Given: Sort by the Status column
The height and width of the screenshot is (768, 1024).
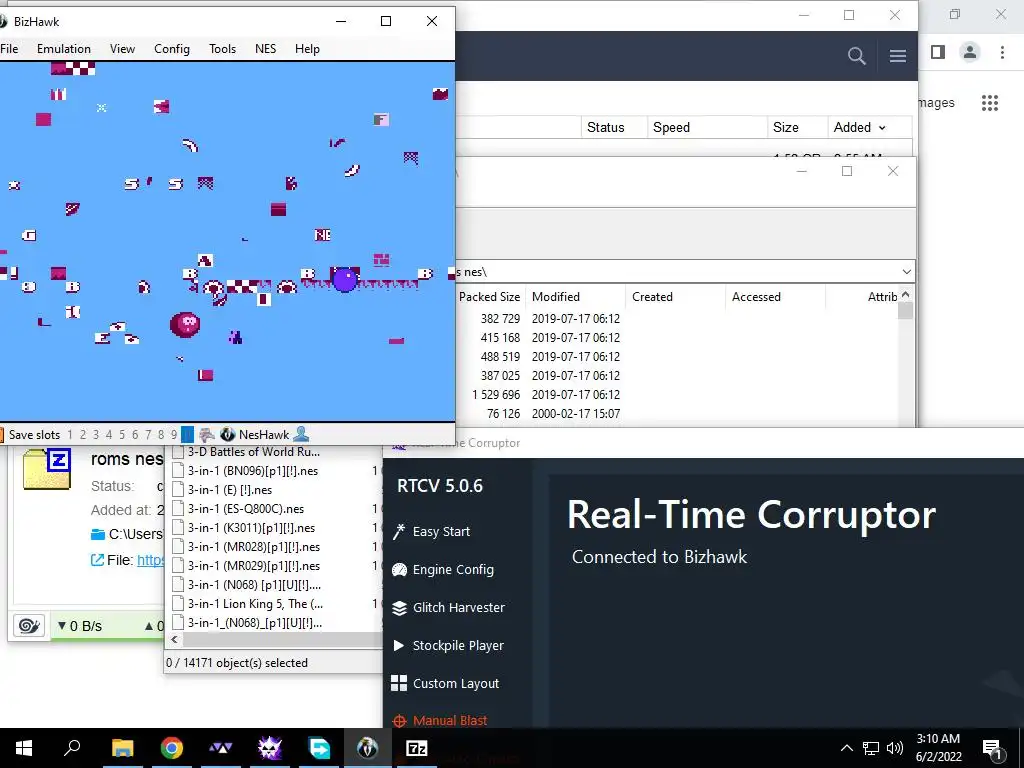Looking at the screenshot, I should click(605, 127).
